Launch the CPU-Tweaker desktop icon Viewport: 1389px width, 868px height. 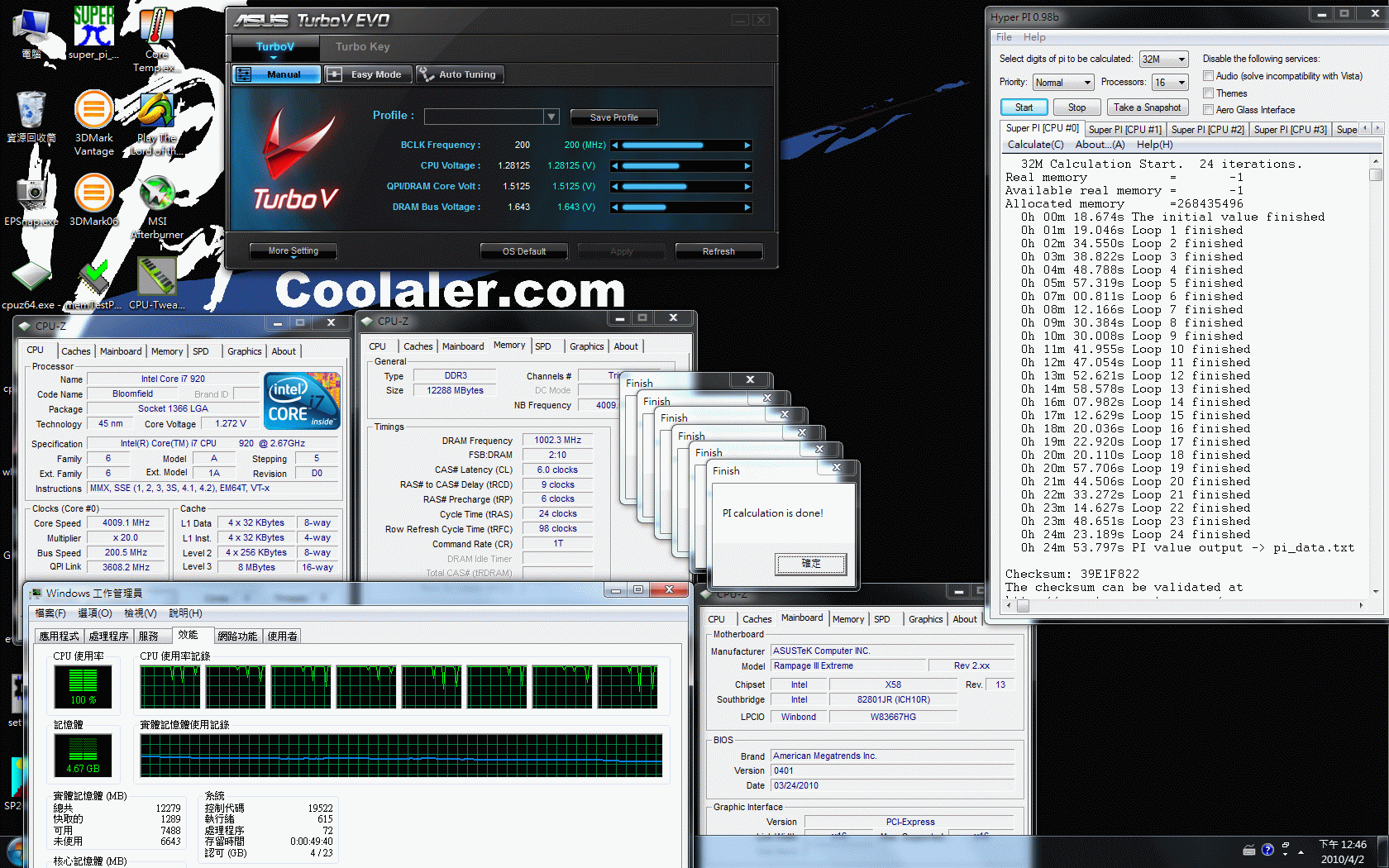point(156,279)
